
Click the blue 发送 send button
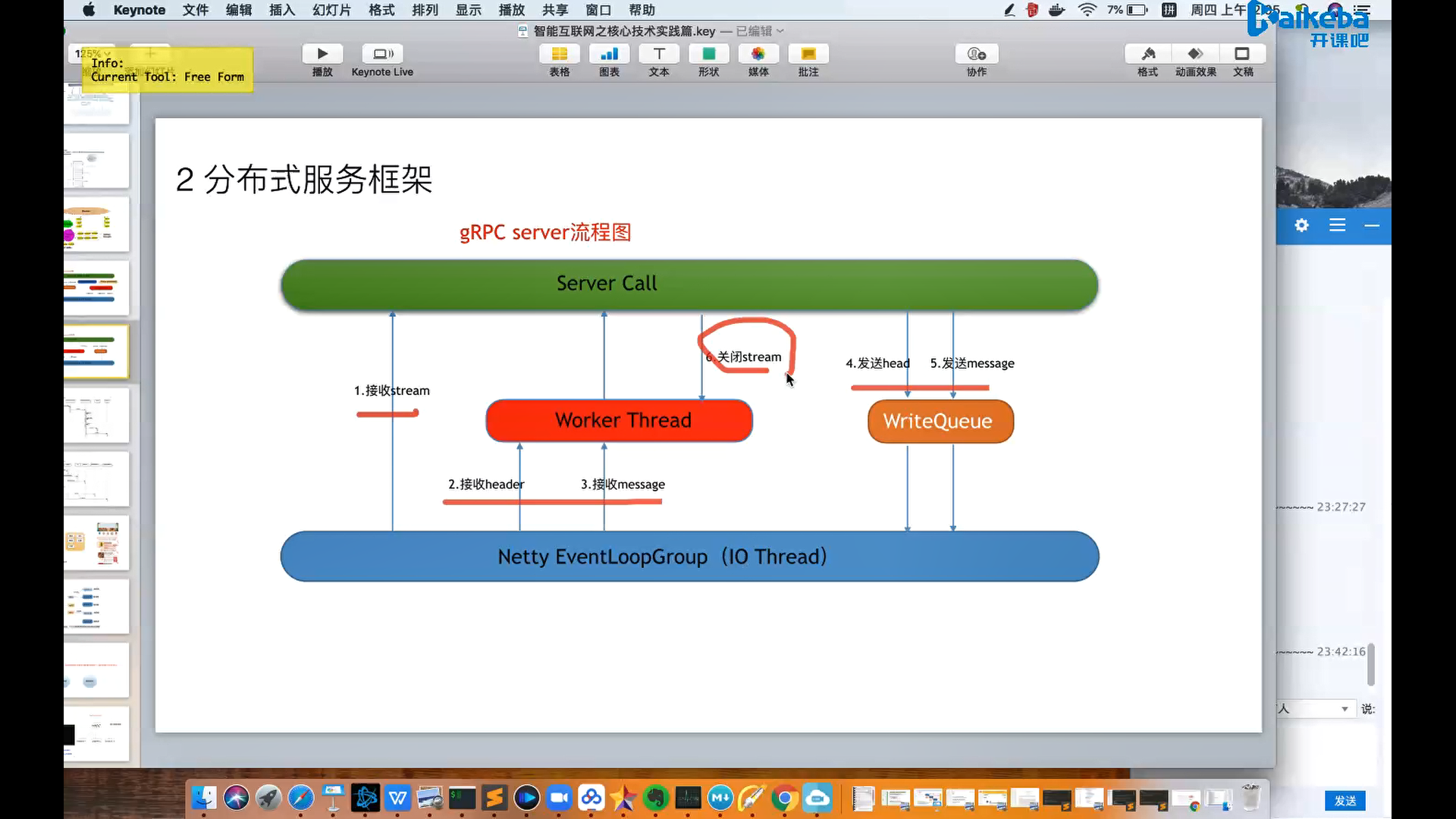click(x=1345, y=801)
